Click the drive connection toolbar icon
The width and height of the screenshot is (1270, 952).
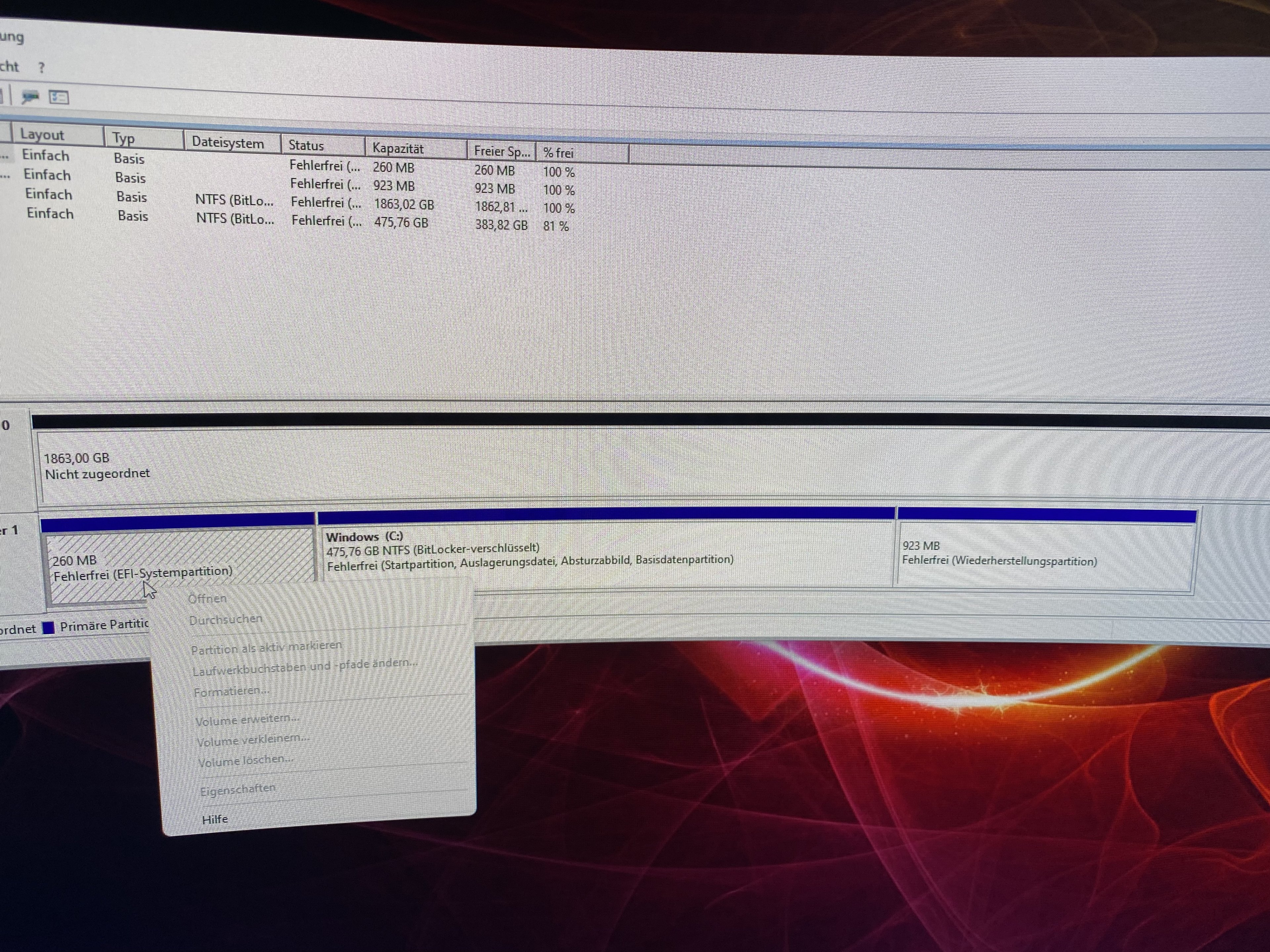[x=30, y=97]
